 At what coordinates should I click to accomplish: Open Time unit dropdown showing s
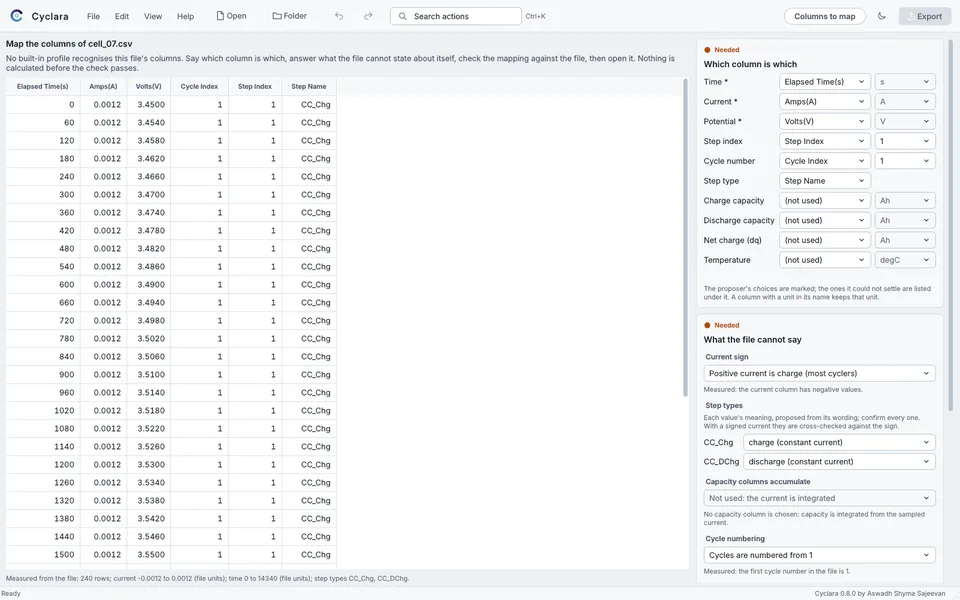[905, 81]
